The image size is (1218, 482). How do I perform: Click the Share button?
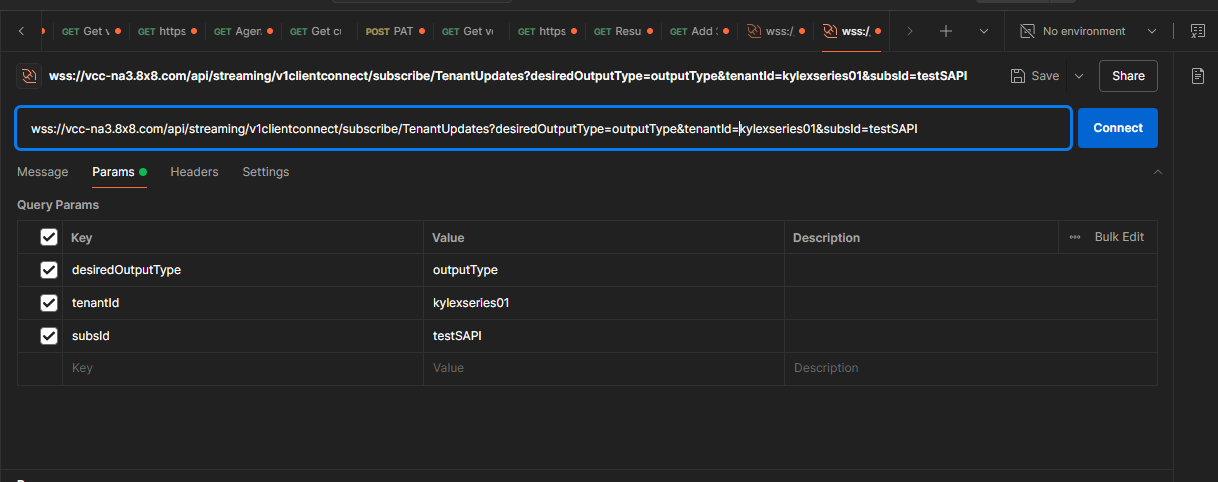1128,76
